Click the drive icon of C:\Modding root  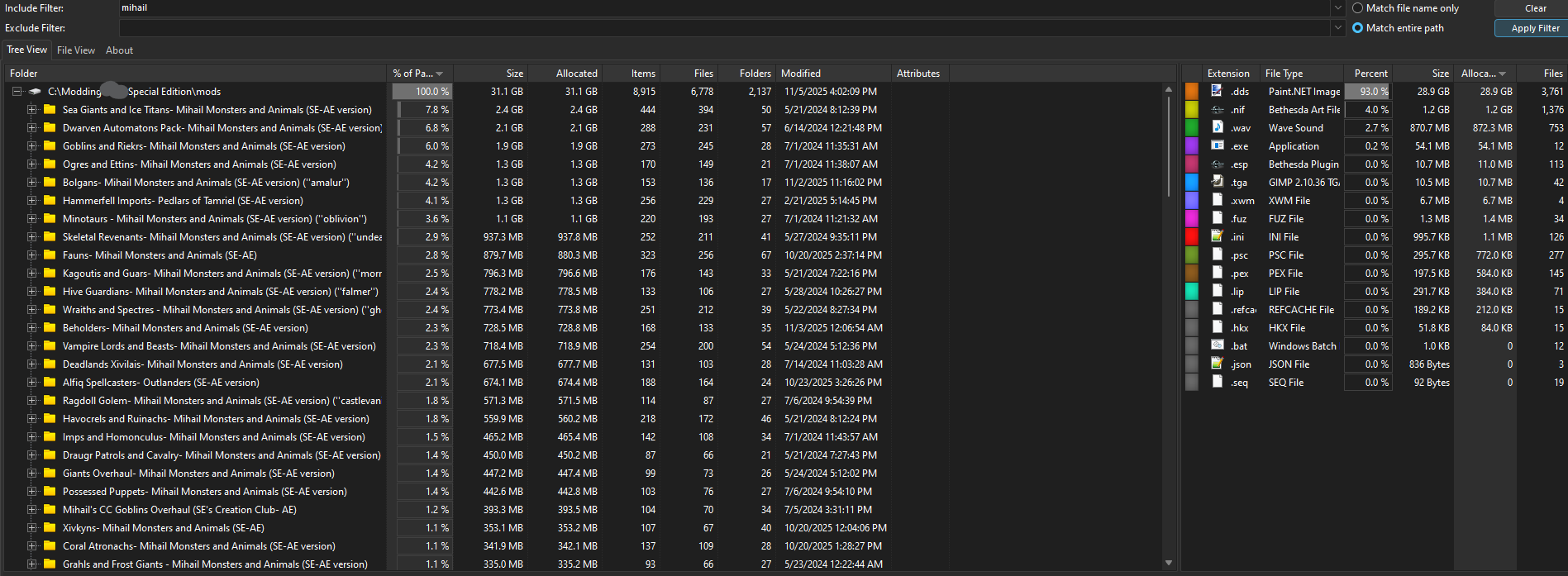coord(35,92)
